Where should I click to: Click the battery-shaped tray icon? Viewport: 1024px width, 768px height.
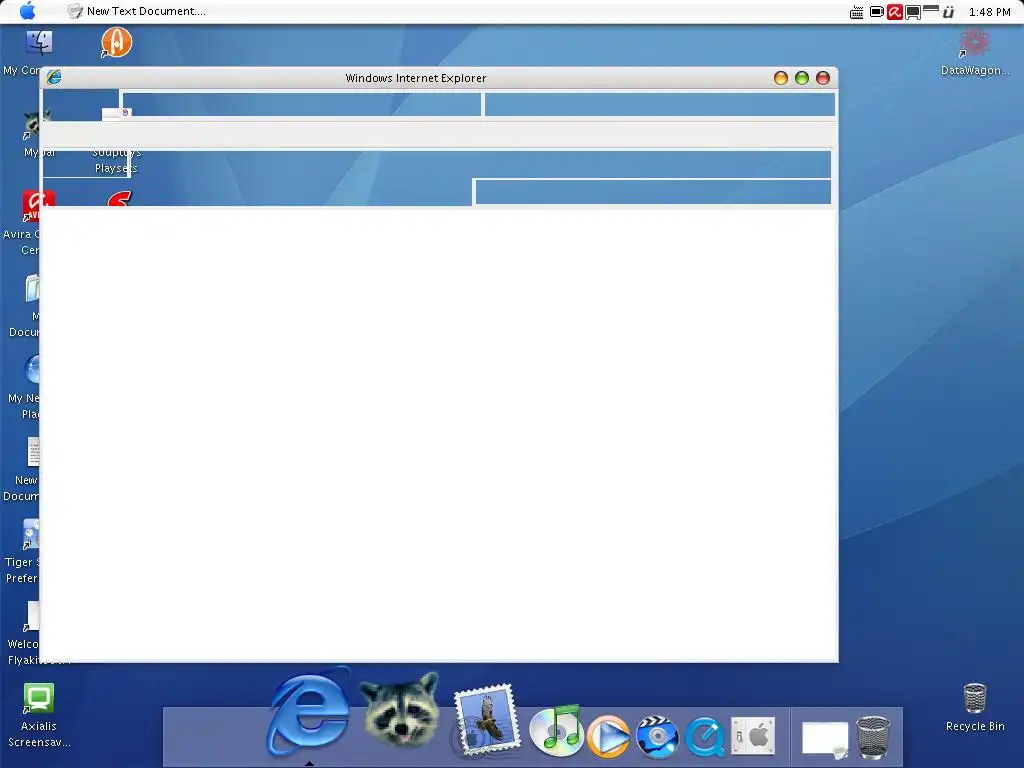[876, 12]
